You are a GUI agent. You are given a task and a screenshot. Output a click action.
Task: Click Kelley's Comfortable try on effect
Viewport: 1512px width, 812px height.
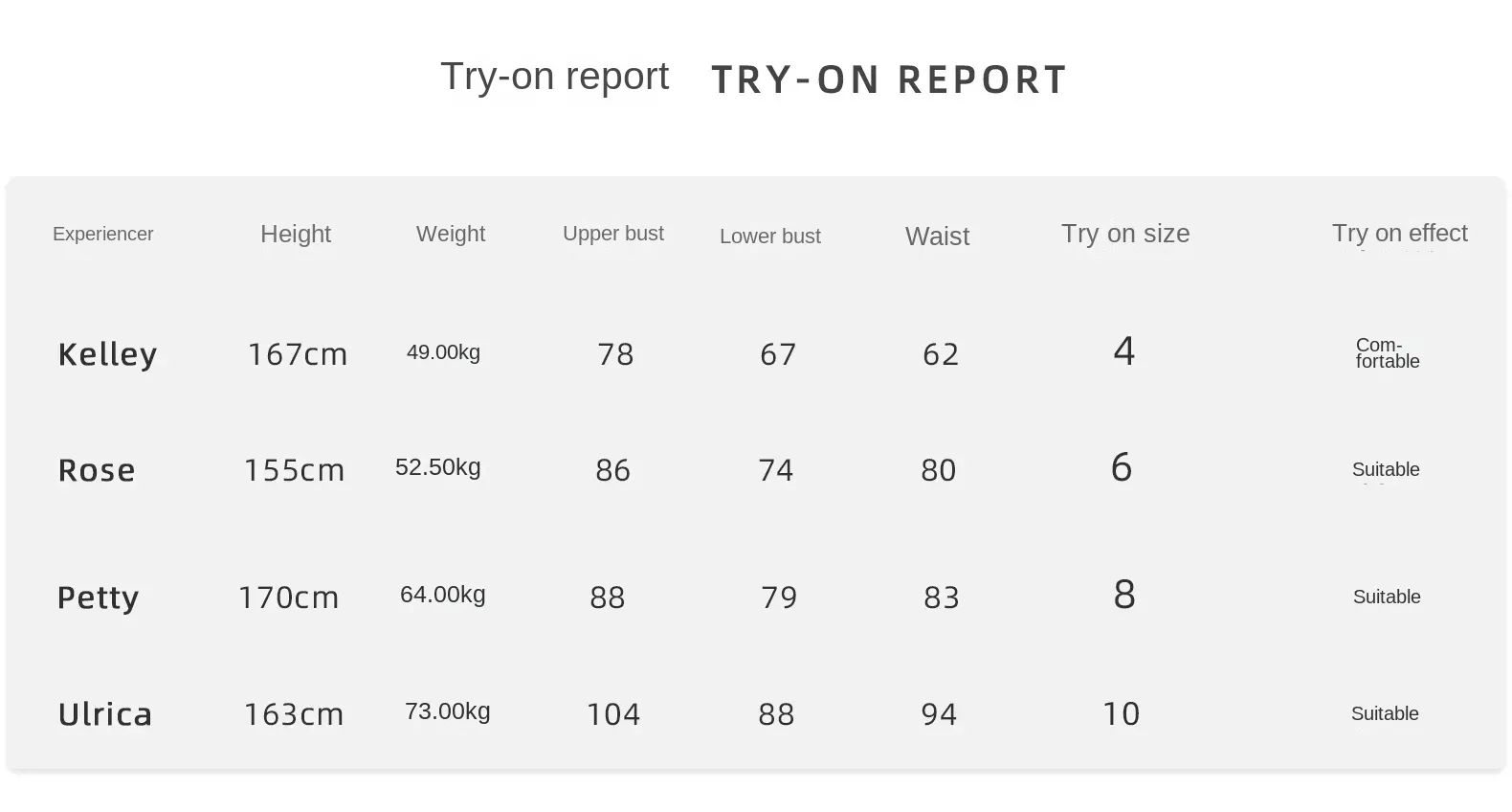1387,353
